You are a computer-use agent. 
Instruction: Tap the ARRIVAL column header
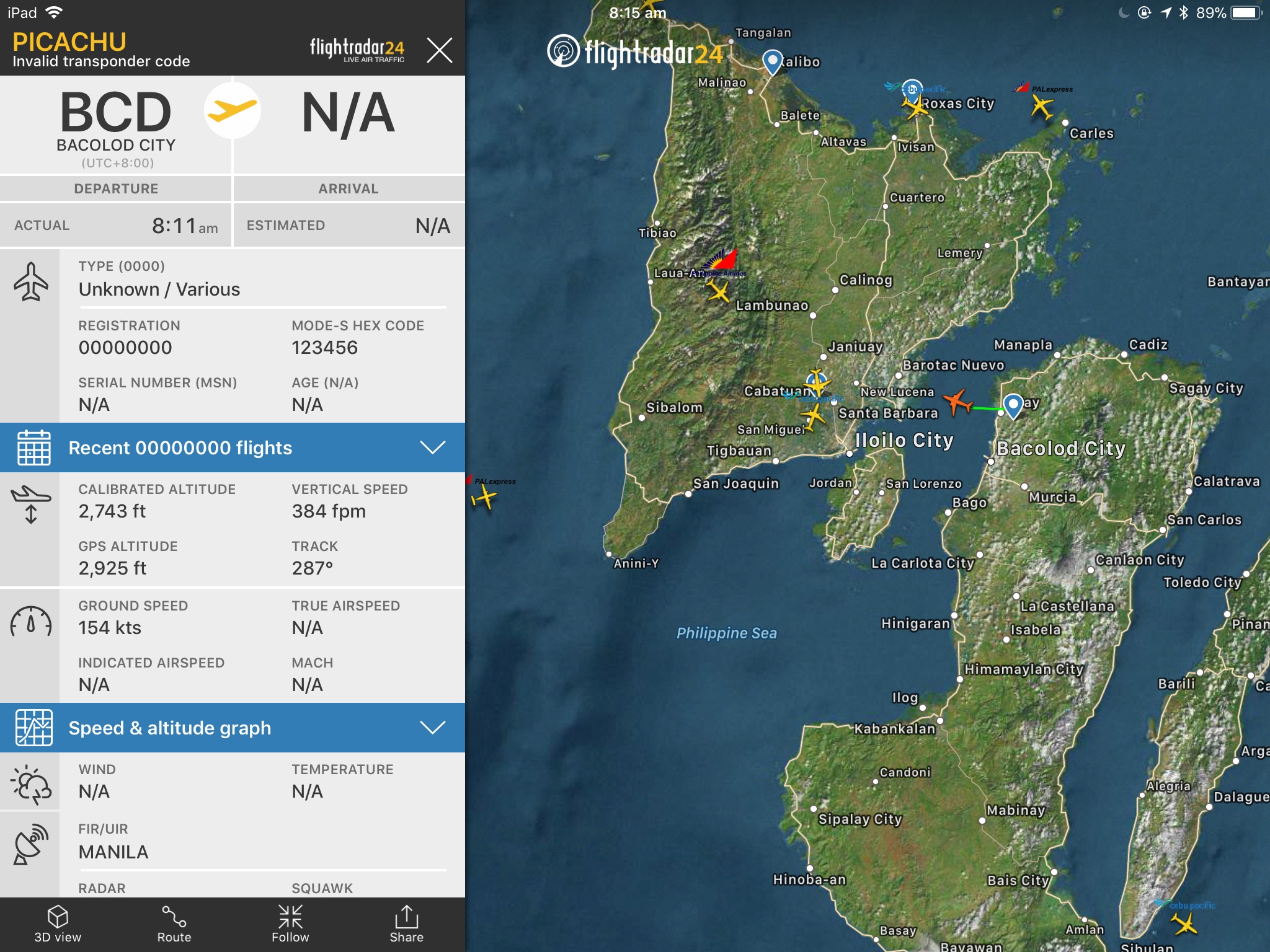click(x=349, y=188)
